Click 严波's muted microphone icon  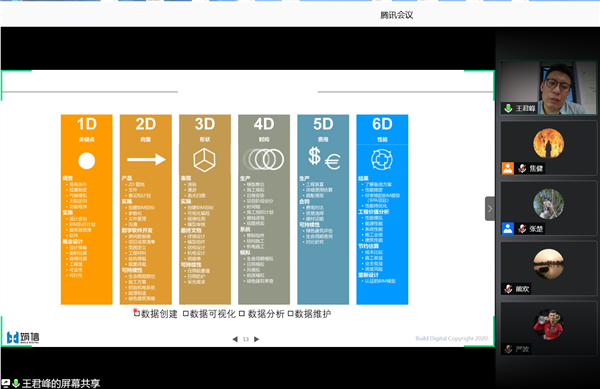click(x=508, y=349)
